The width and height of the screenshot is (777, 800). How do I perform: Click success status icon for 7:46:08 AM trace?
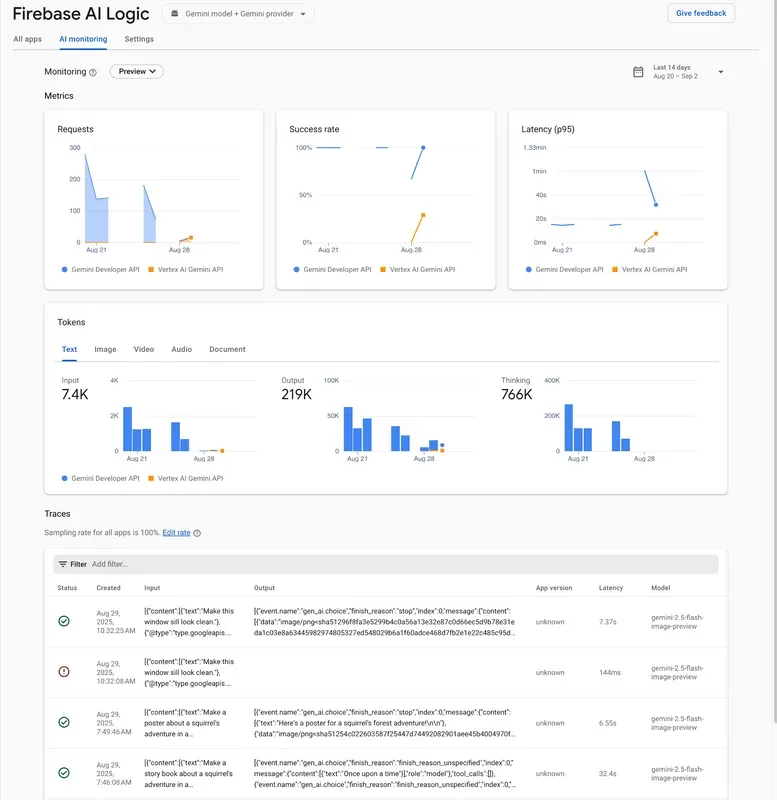(64, 772)
